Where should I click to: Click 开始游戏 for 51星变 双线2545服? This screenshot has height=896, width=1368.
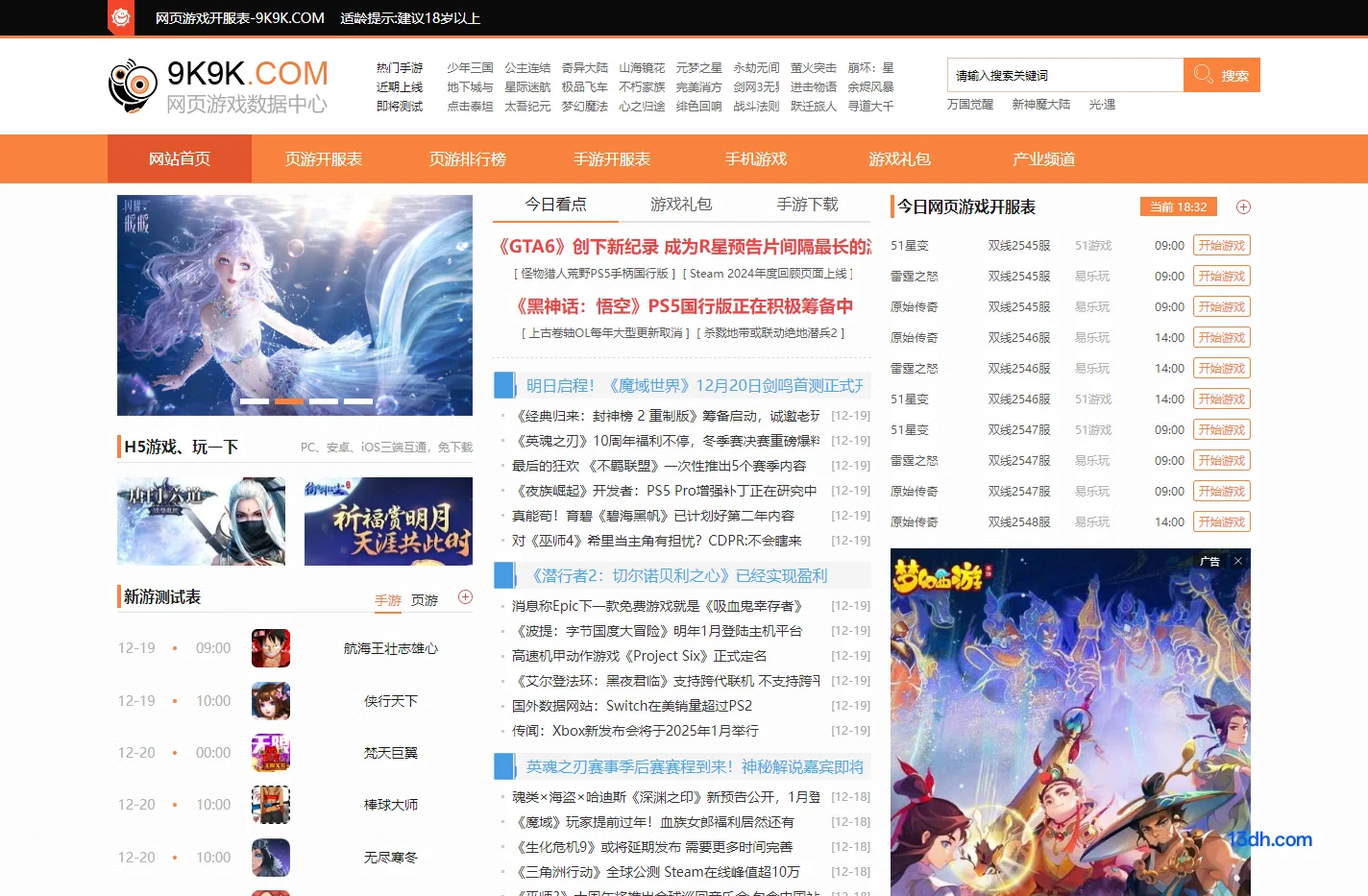[x=1221, y=245]
